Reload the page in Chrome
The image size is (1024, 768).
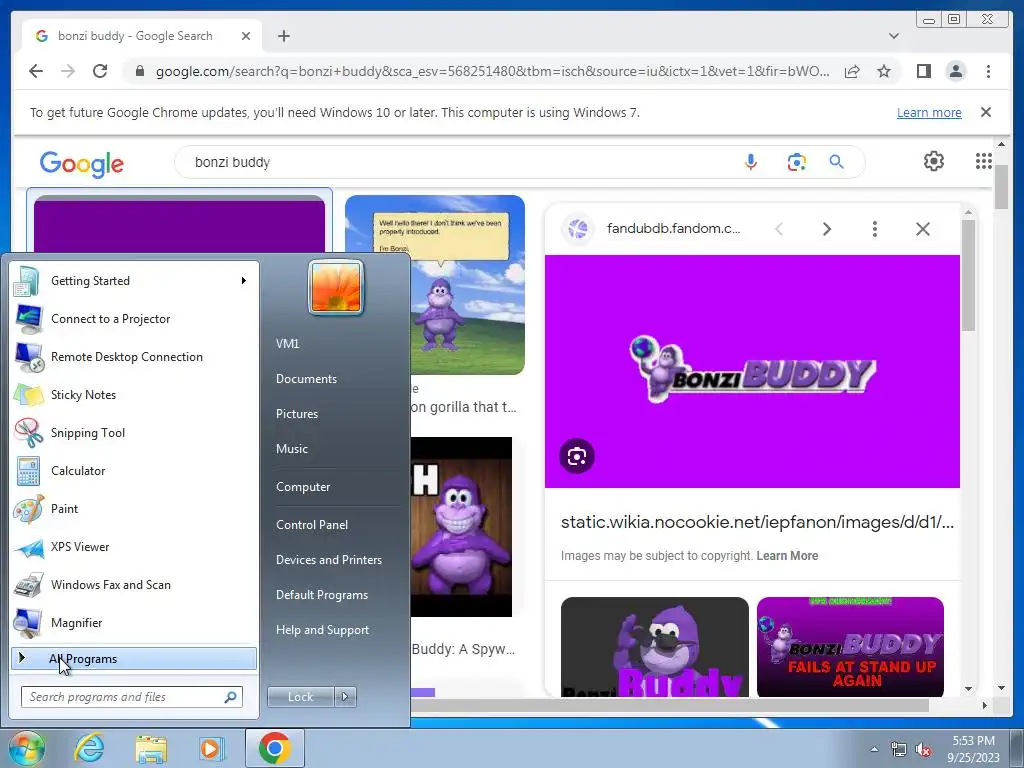click(100, 71)
